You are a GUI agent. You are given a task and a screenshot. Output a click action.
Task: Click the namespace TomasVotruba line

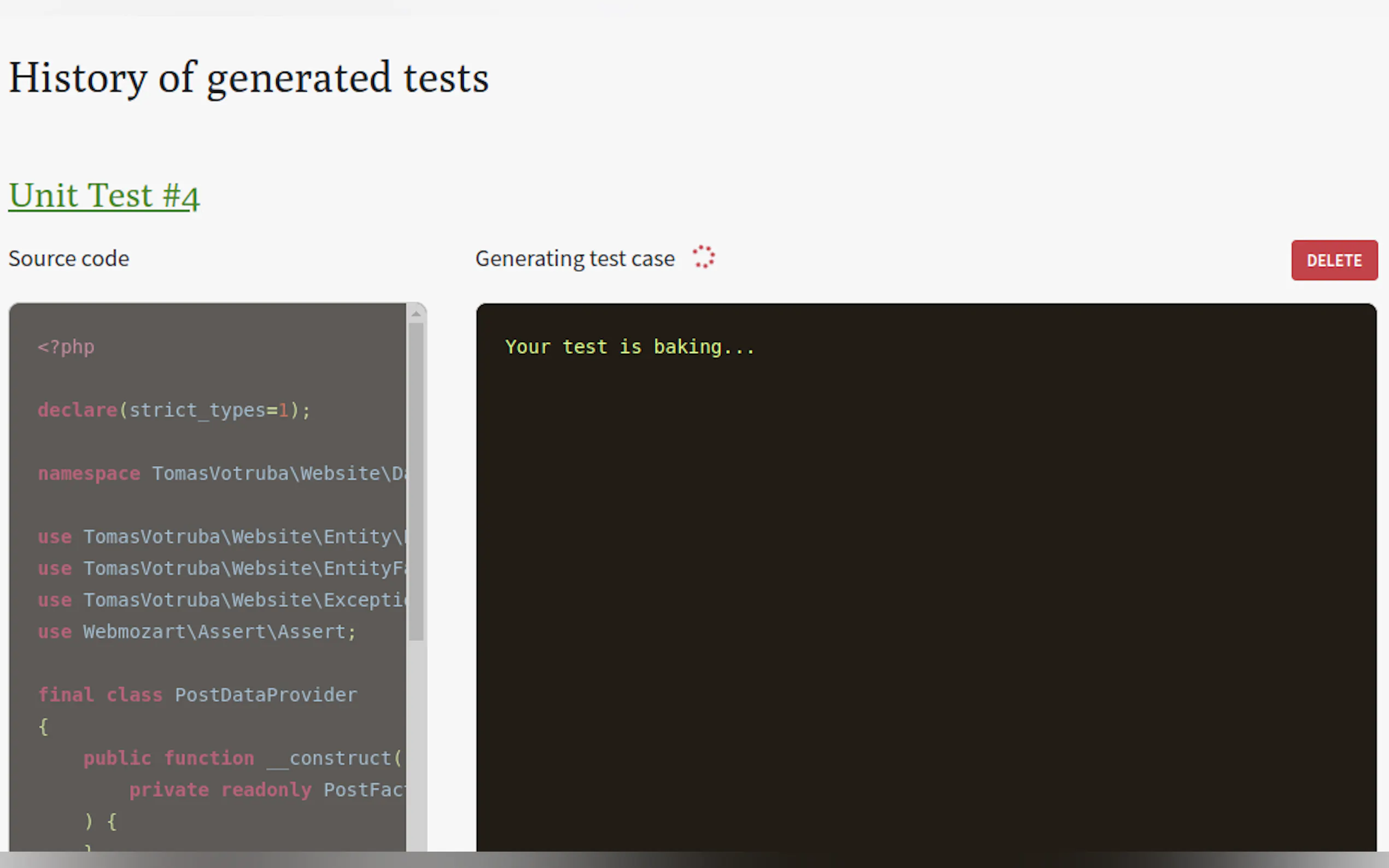click(221, 473)
